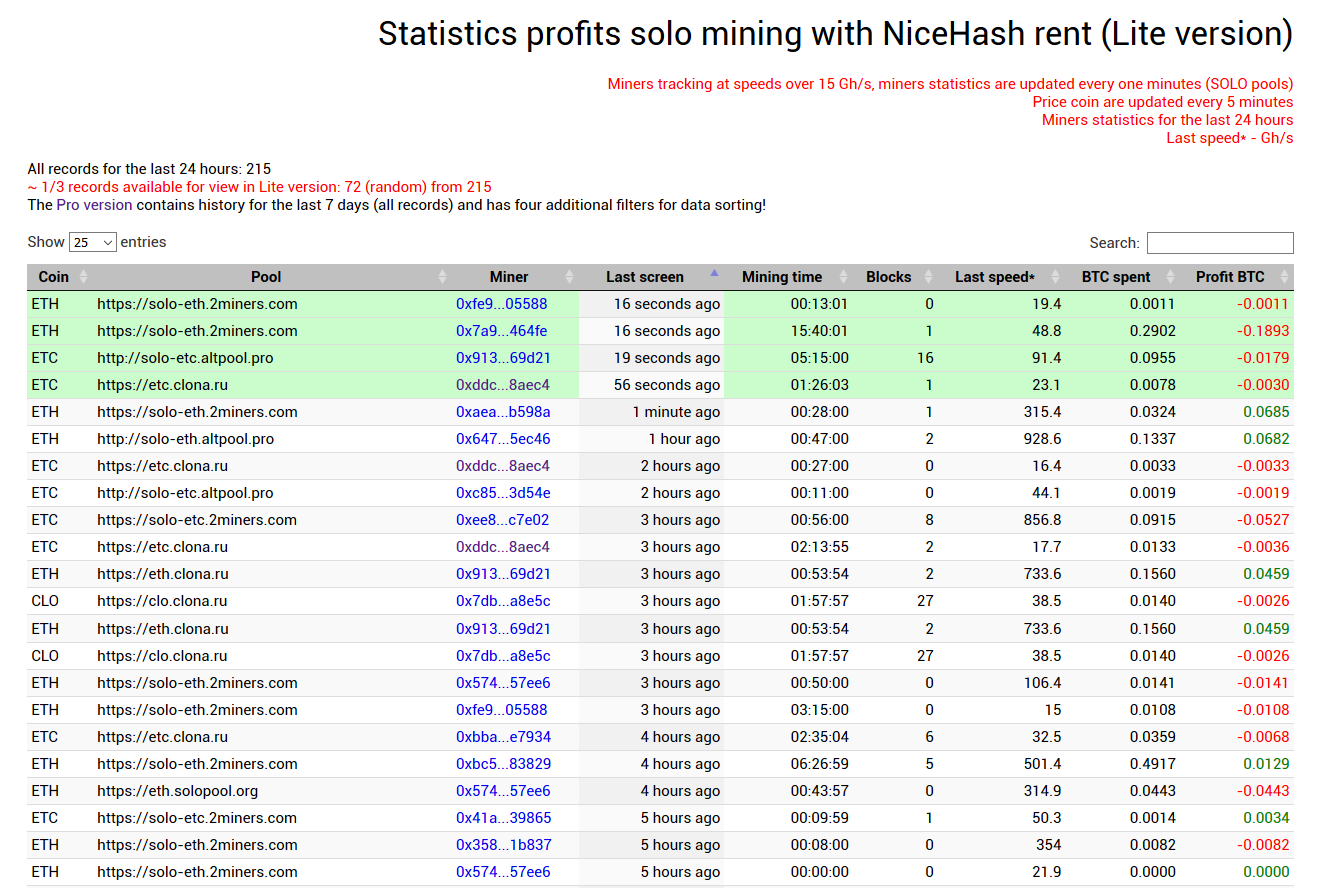Viewport: 1320px width, 888px height.
Task: Click mining time 06:26:59
Action: point(819,764)
